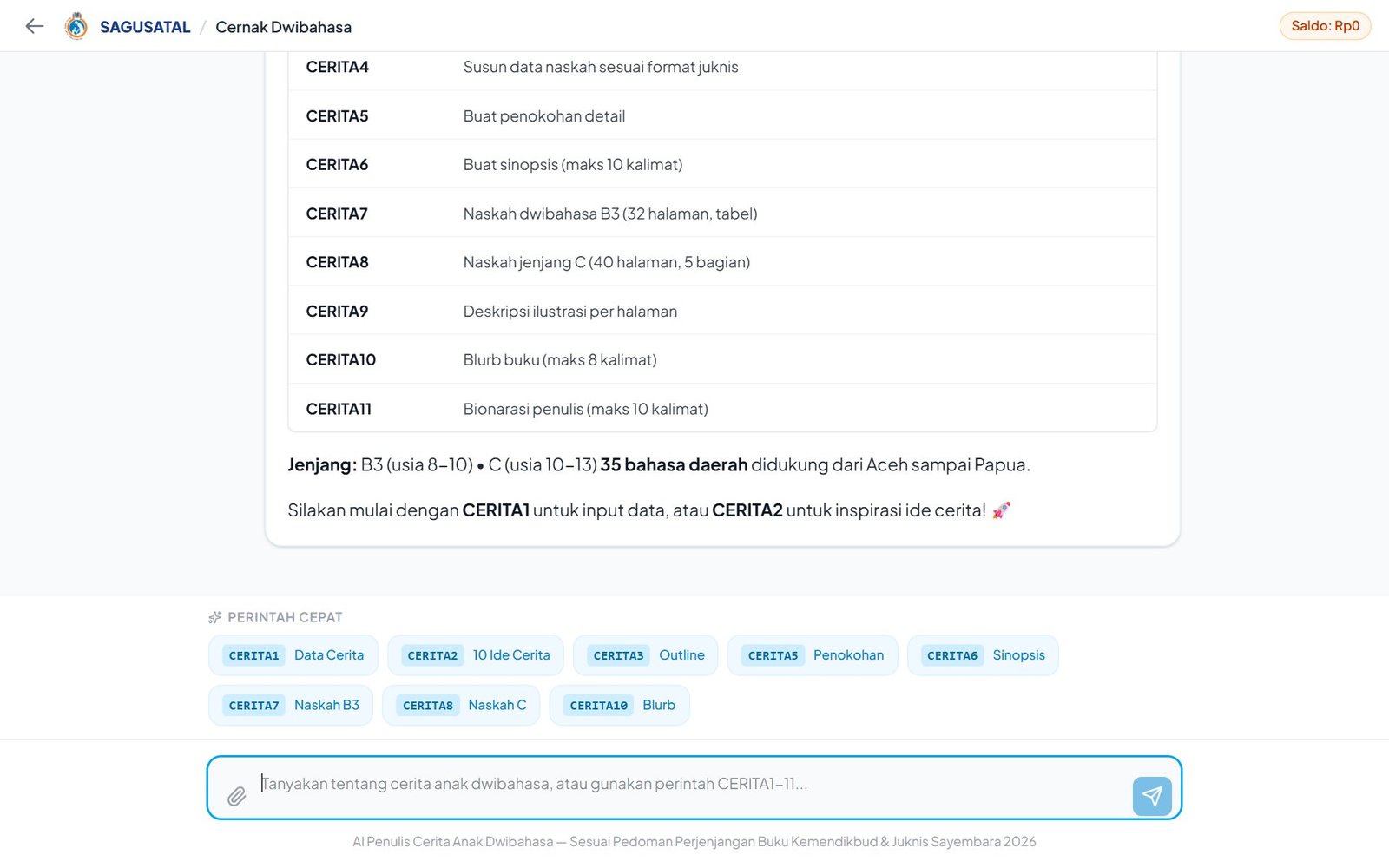Select the text 'Buat penokohan detail'

point(544,116)
